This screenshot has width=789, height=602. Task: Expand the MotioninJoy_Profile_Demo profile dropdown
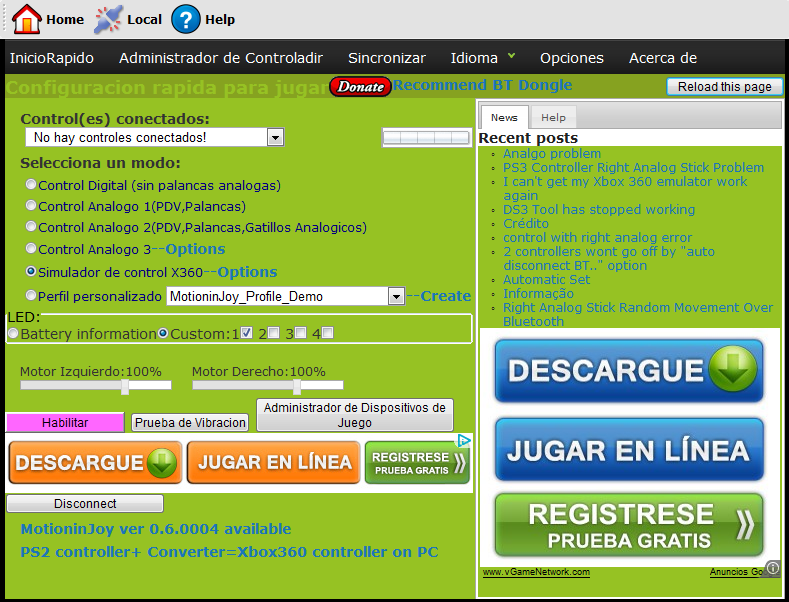(396, 296)
